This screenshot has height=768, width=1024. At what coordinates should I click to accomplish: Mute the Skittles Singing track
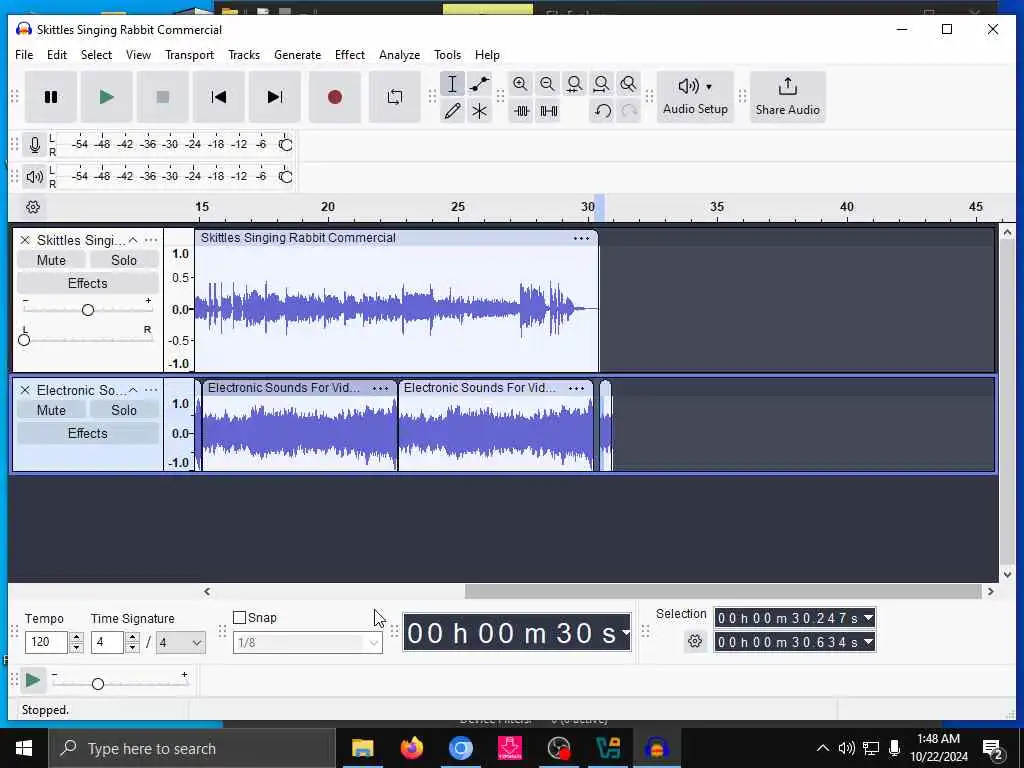51,260
